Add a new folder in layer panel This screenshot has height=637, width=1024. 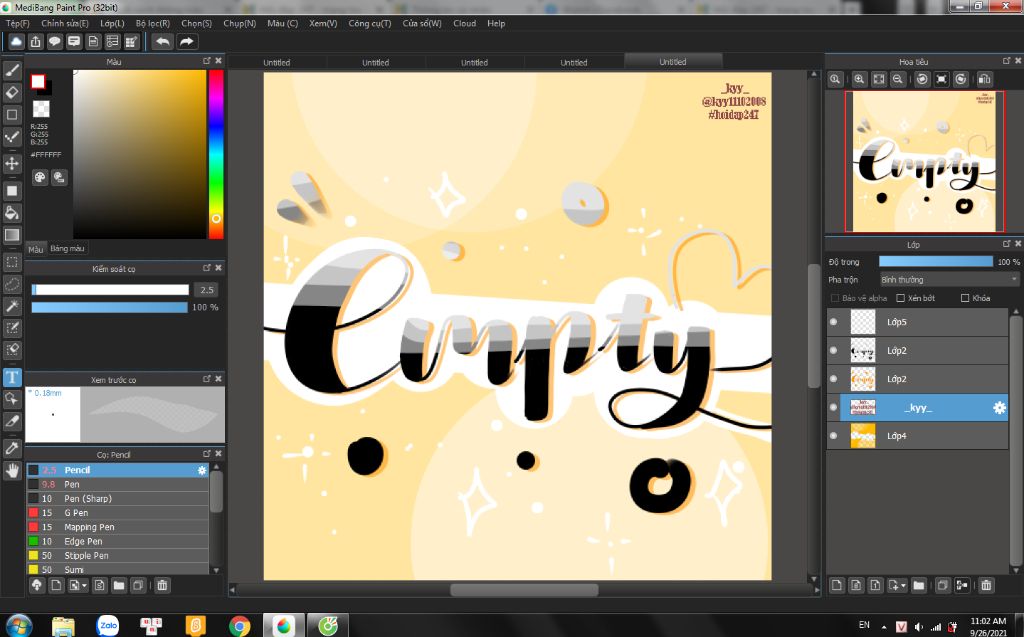point(918,585)
